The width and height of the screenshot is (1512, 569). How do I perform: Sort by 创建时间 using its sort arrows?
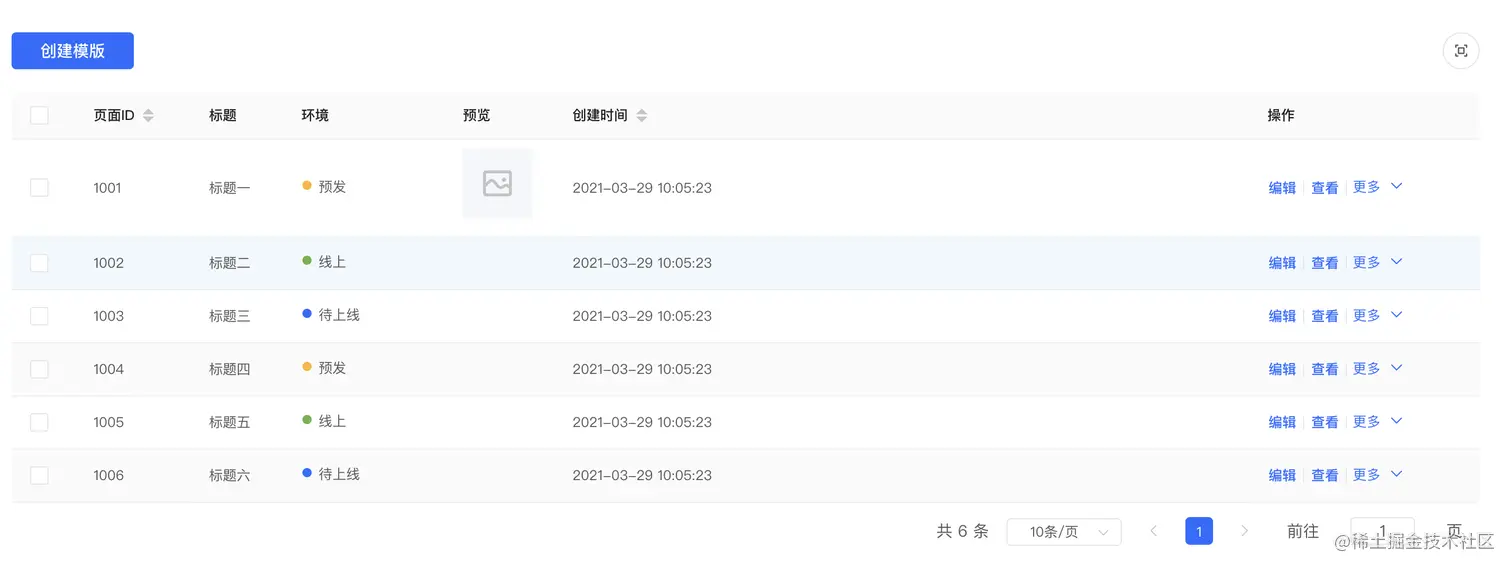coord(642,116)
